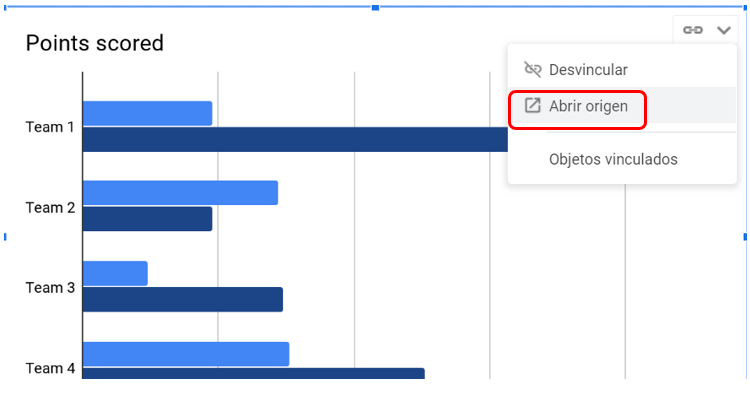The width and height of the screenshot is (750, 410).
Task: Select Team 1 dark blue bar
Action: [295, 139]
